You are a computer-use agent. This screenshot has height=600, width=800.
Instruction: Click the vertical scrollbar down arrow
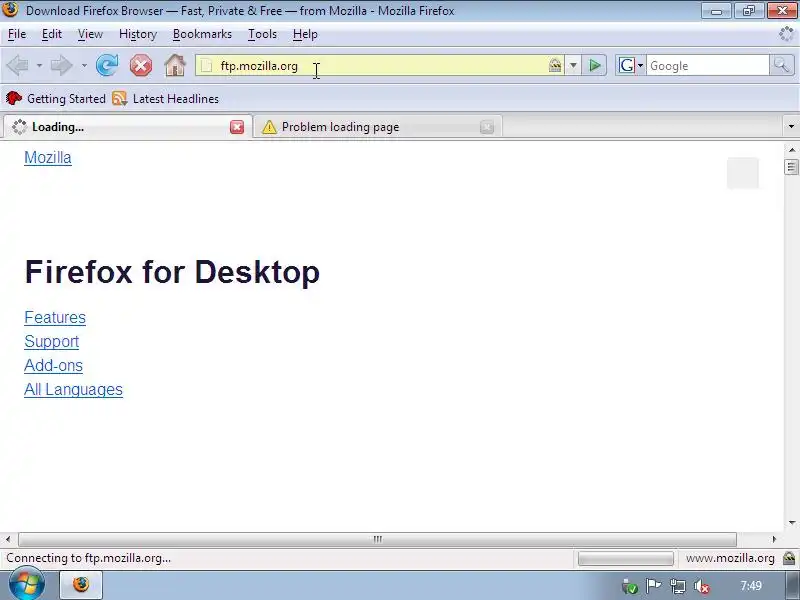tap(791, 522)
